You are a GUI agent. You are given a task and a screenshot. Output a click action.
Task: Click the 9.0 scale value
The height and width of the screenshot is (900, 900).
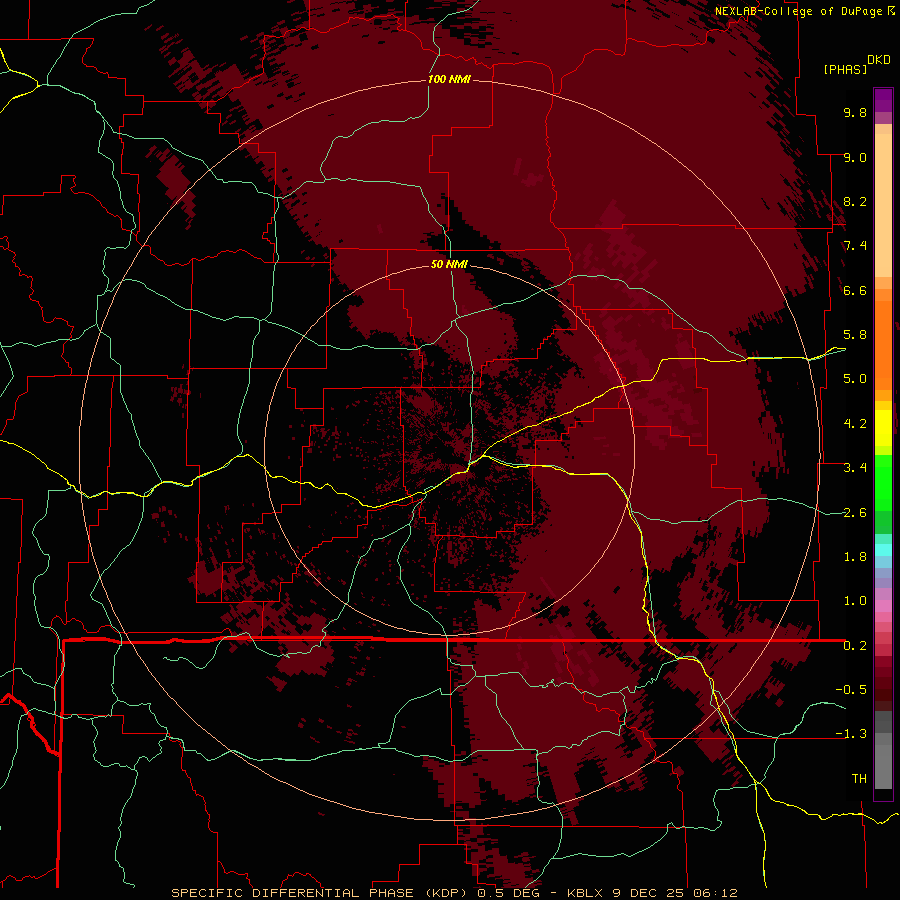pyautogui.click(x=855, y=157)
